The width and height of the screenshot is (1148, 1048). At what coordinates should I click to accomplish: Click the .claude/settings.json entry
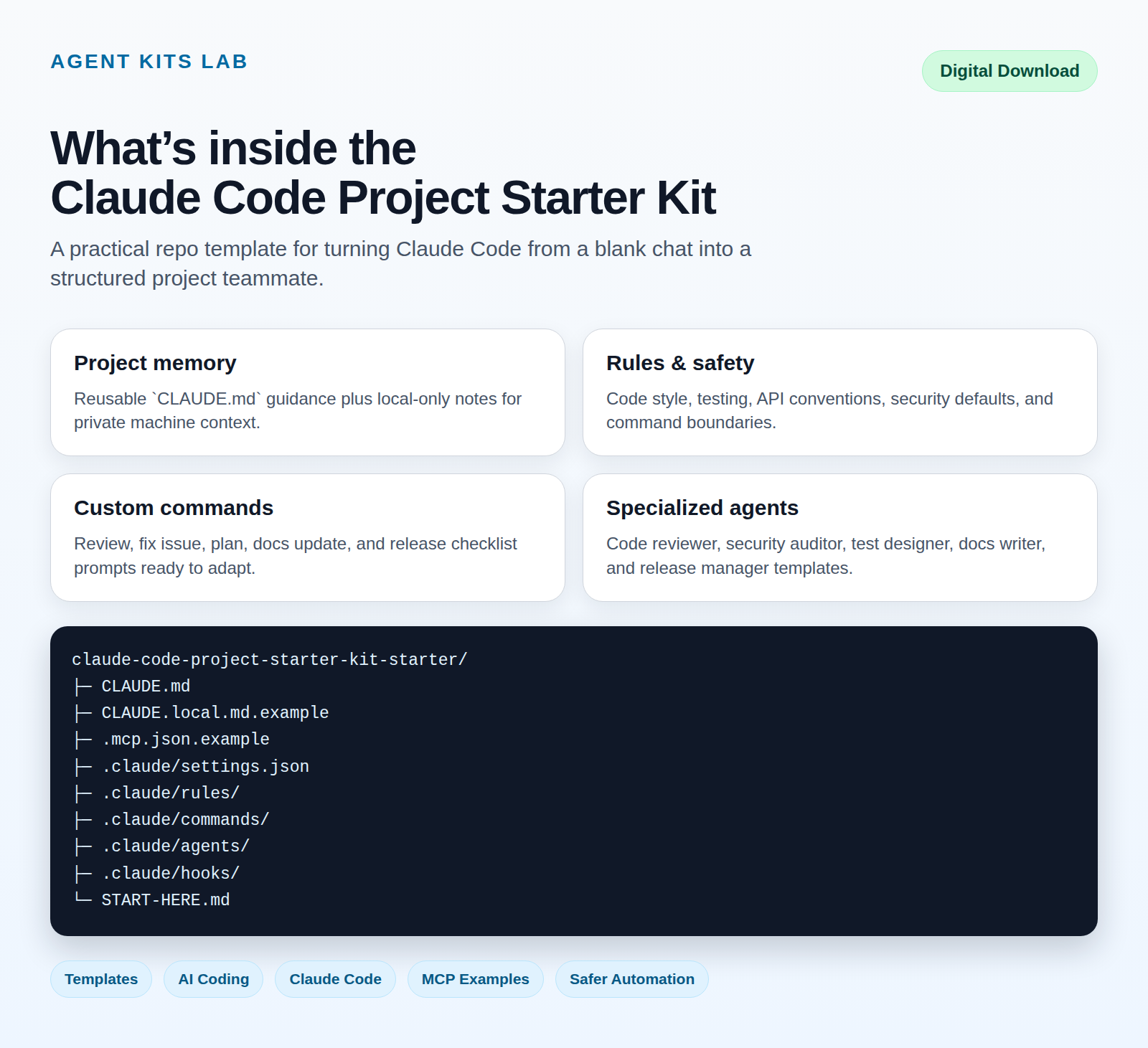coord(205,766)
